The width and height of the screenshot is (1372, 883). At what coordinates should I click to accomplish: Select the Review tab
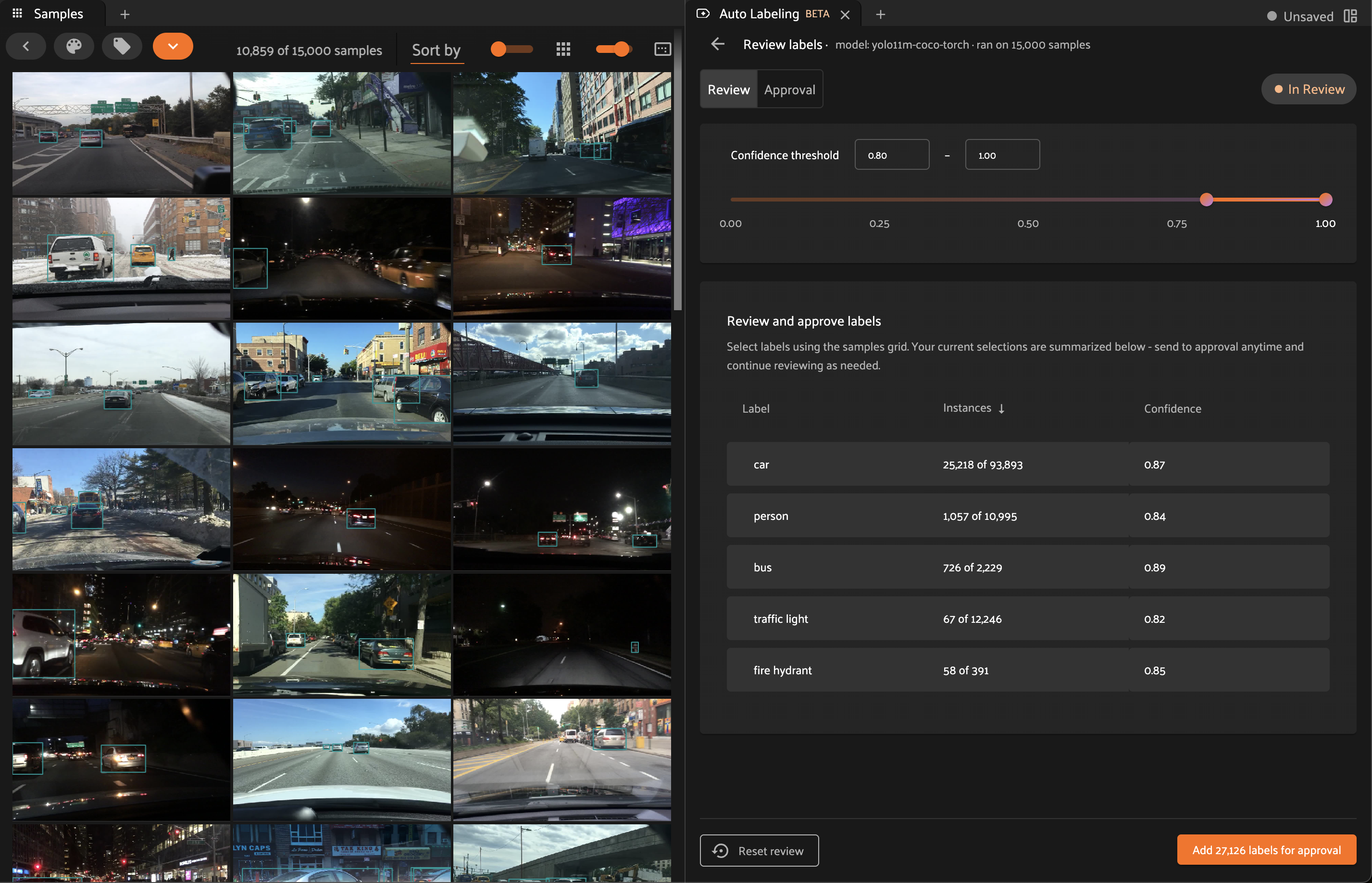click(728, 89)
